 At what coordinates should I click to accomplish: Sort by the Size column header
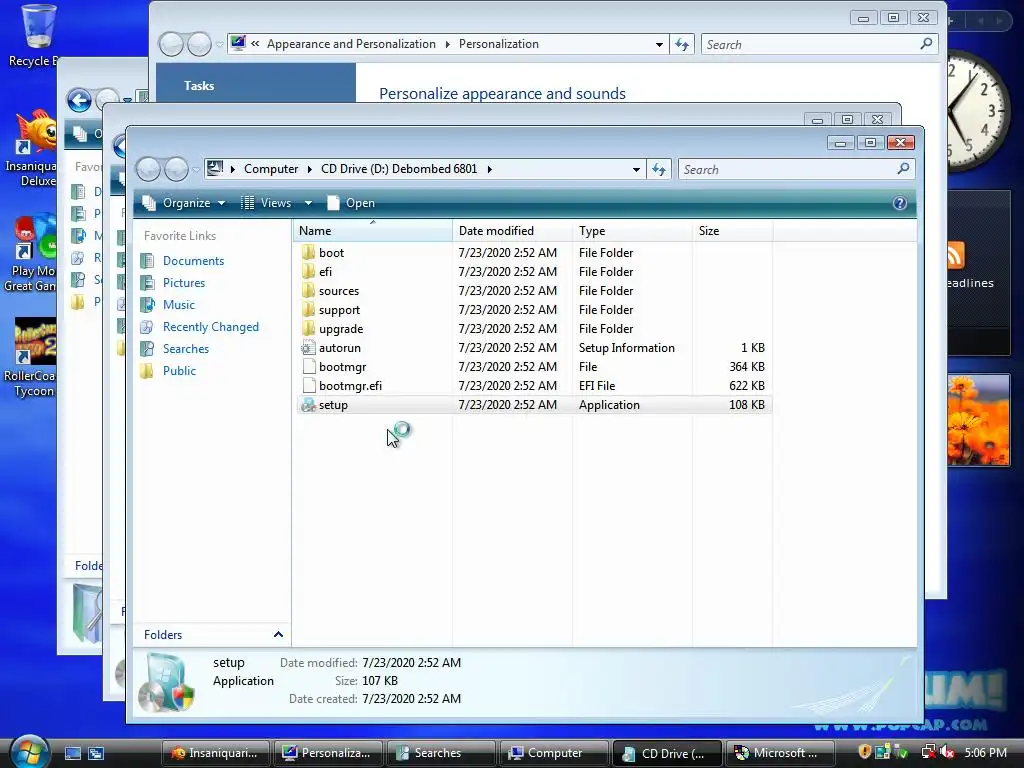click(x=732, y=231)
